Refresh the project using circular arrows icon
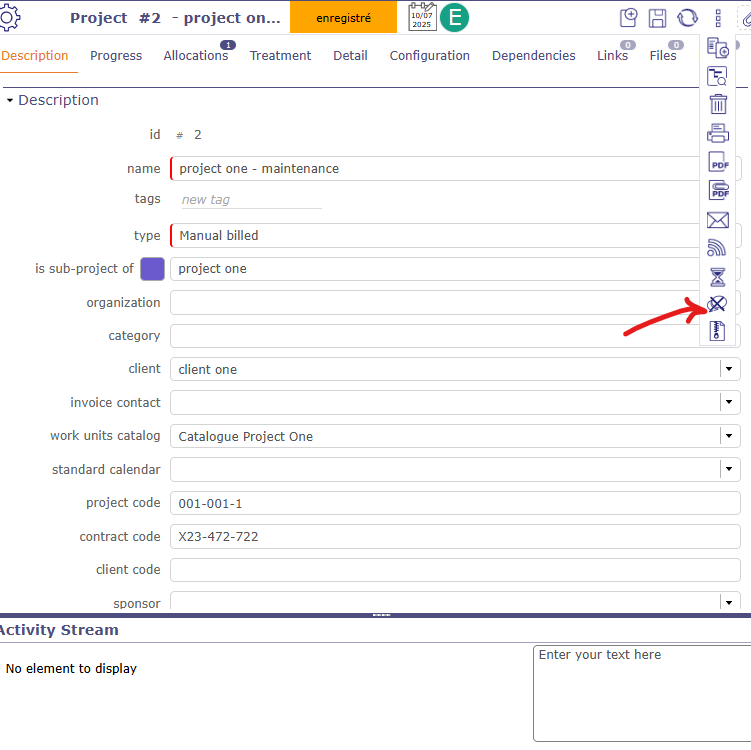 click(x=687, y=18)
